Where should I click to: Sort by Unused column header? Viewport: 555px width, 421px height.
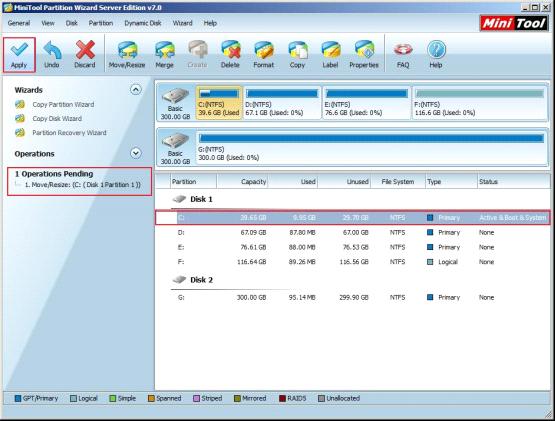click(x=344, y=182)
